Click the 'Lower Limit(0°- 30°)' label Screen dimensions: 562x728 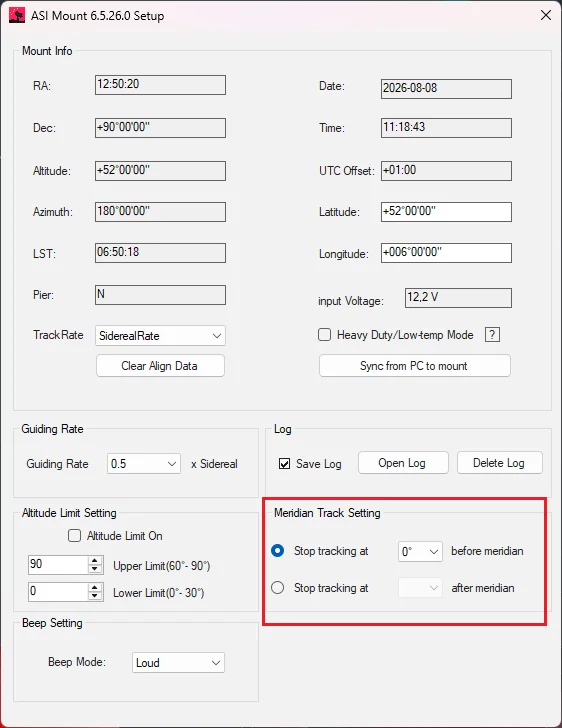(158, 593)
